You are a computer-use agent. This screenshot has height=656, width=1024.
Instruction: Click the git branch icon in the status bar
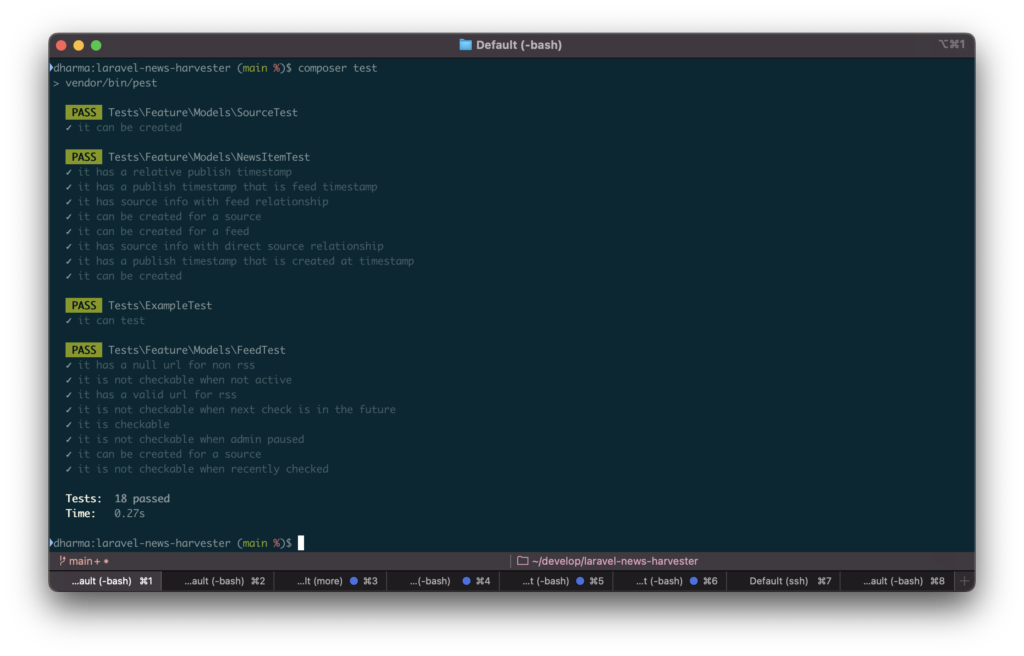[x=64, y=561]
